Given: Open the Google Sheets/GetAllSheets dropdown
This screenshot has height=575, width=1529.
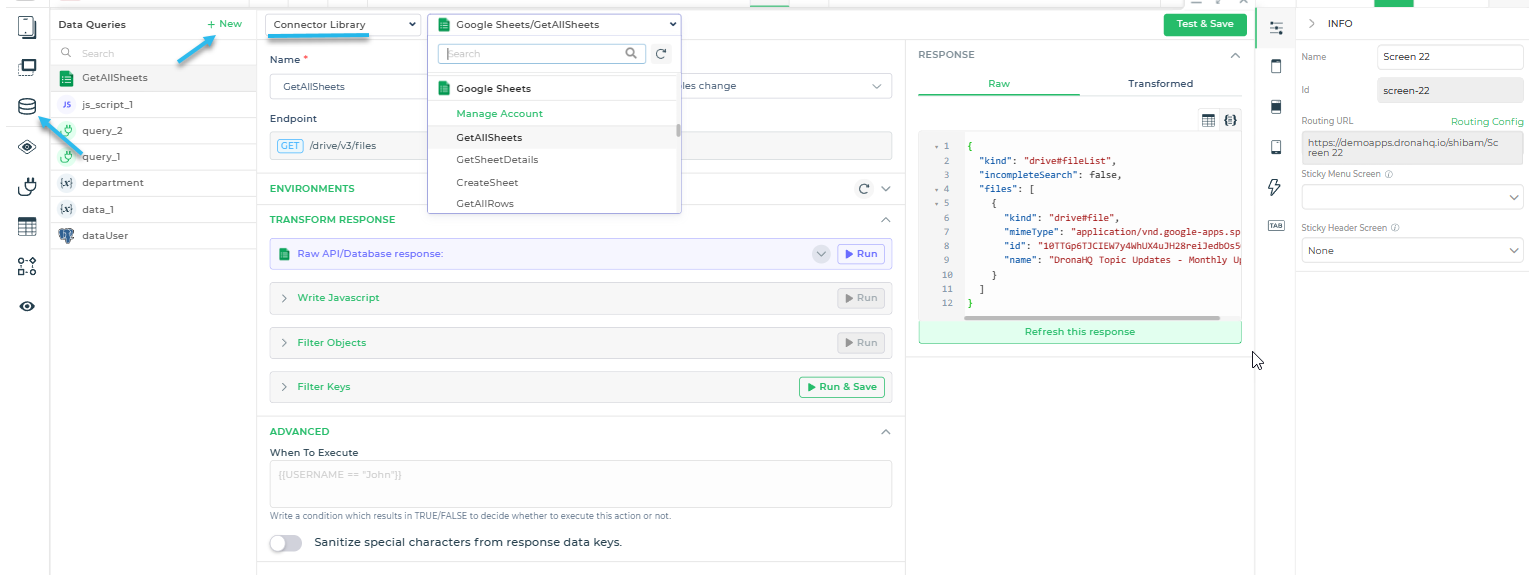Looking at the screenshot, I should 554,24.
